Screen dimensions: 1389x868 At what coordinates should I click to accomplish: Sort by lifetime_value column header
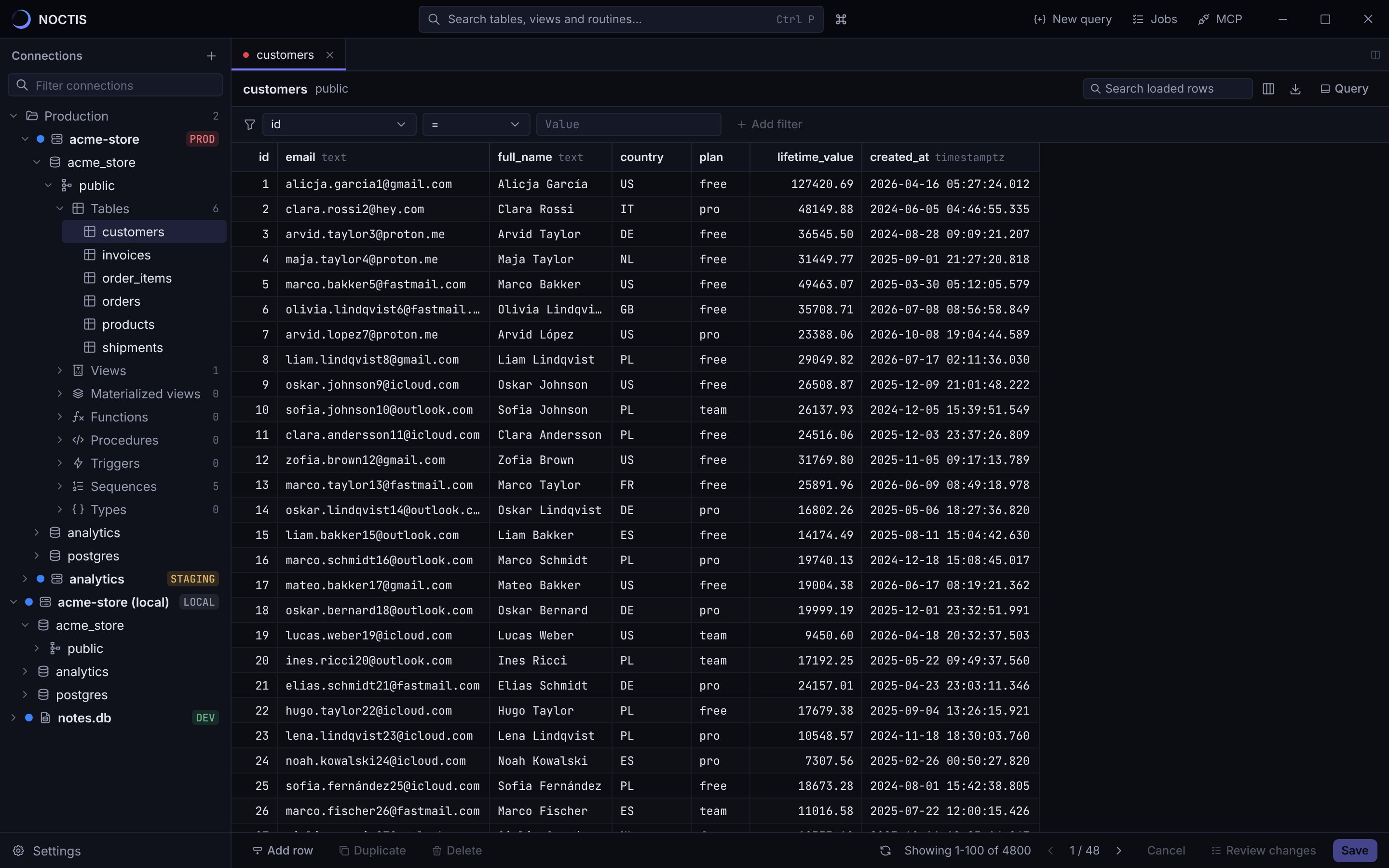(x=806, y=157)
